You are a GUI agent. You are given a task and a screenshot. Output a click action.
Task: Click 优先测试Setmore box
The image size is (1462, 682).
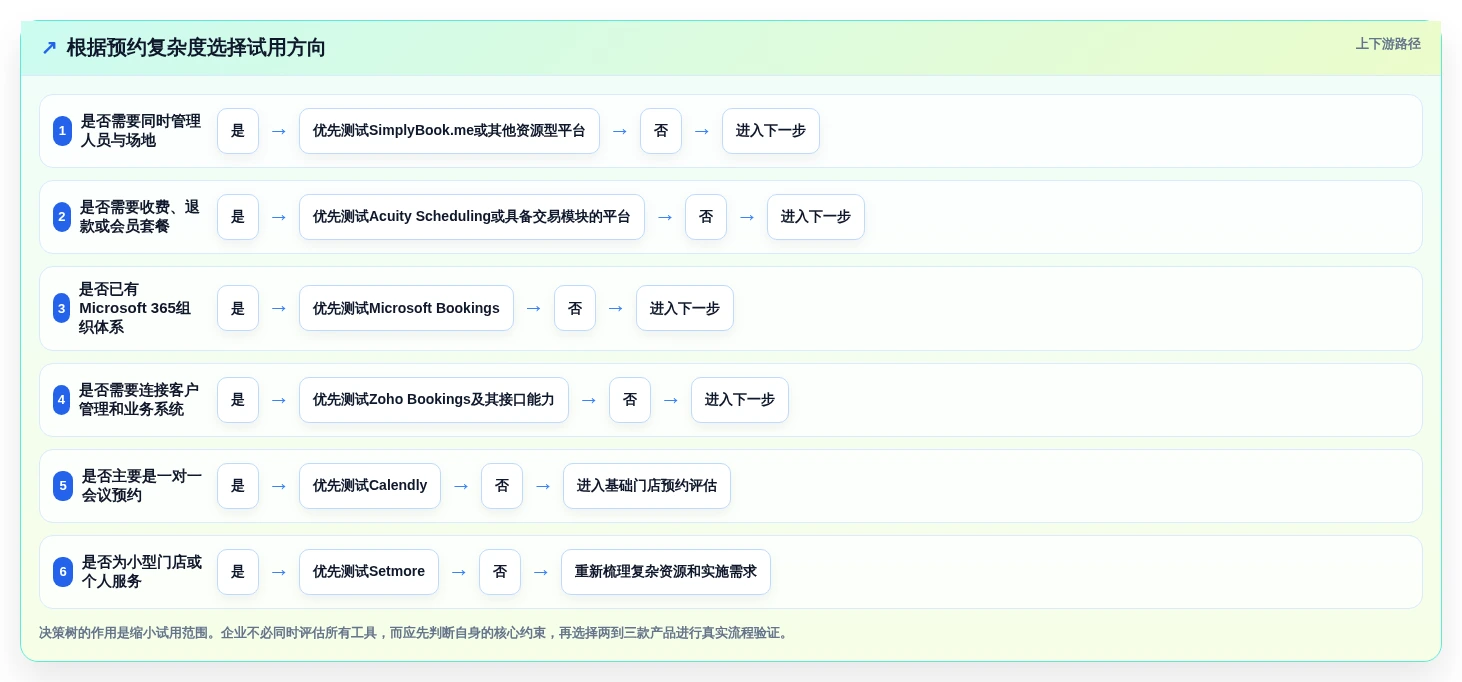click(x=369, y=572)
